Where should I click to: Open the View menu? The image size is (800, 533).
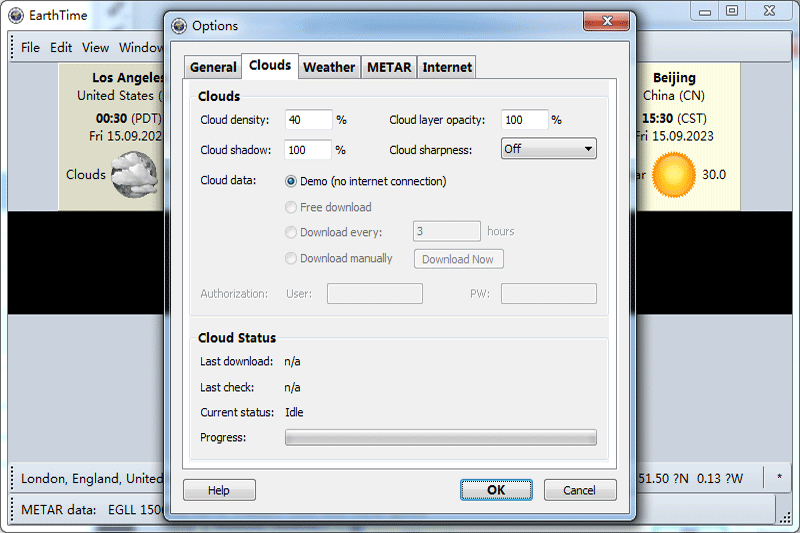[95, 47]
